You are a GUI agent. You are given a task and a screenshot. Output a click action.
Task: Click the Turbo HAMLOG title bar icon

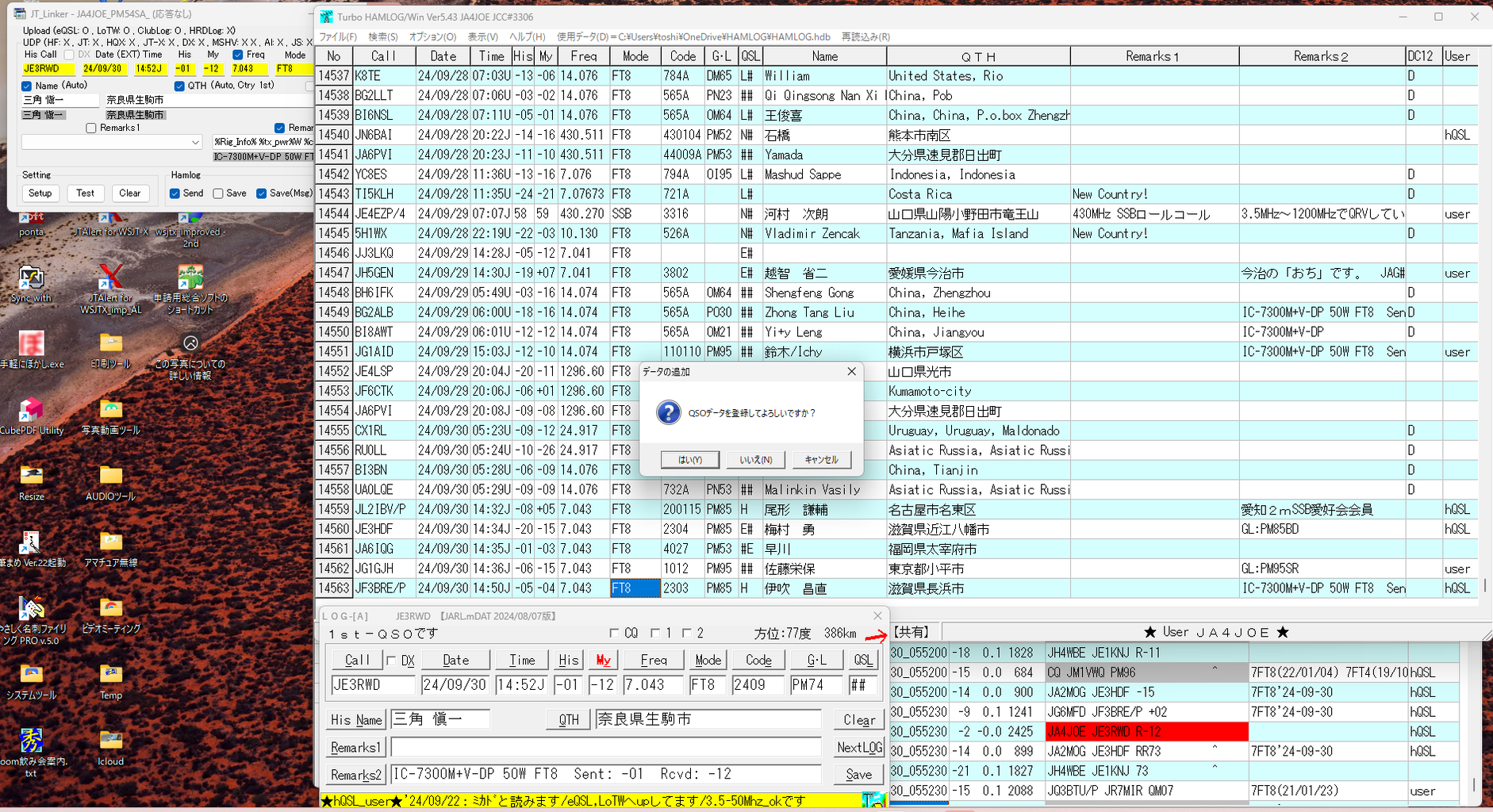[325, 17]
